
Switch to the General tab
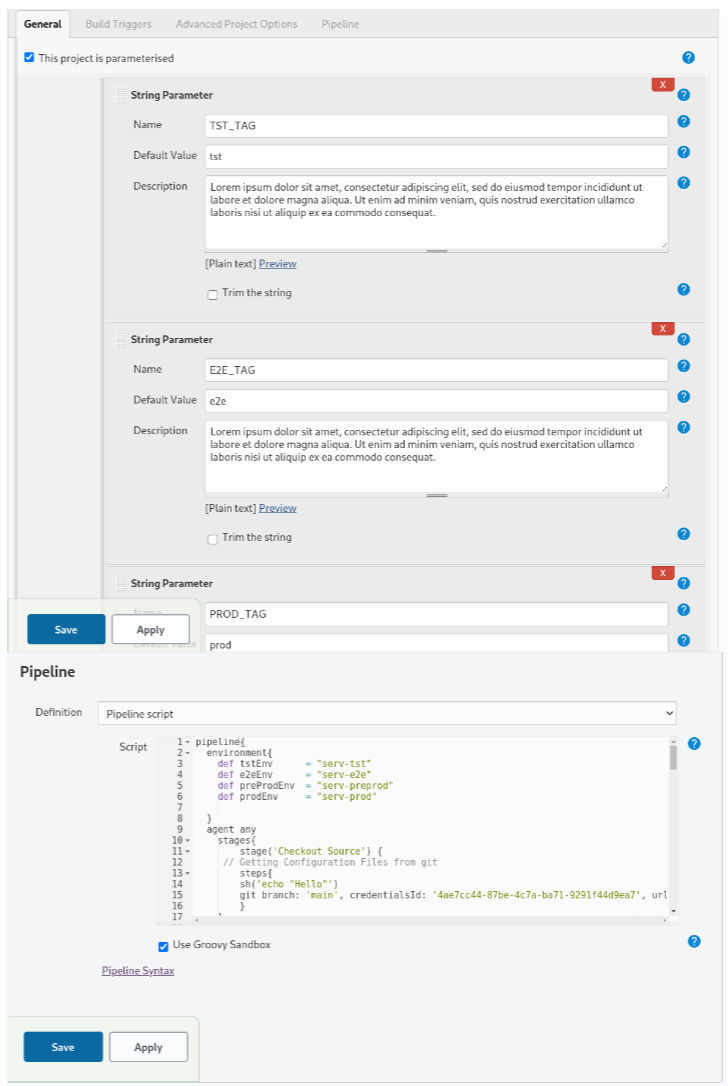click(x=43, y=24)
